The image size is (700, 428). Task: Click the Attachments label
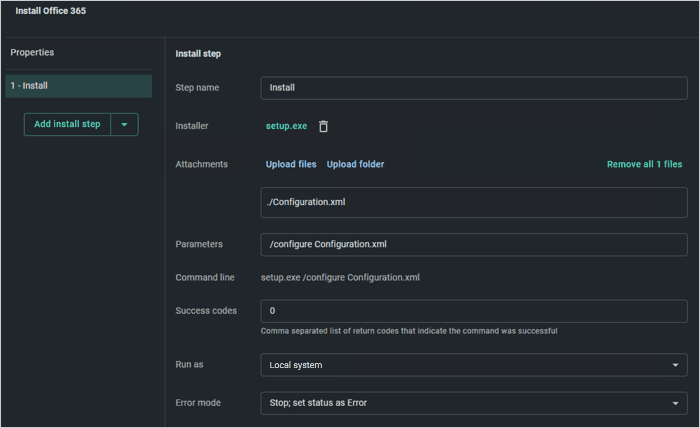pos(201,164)
